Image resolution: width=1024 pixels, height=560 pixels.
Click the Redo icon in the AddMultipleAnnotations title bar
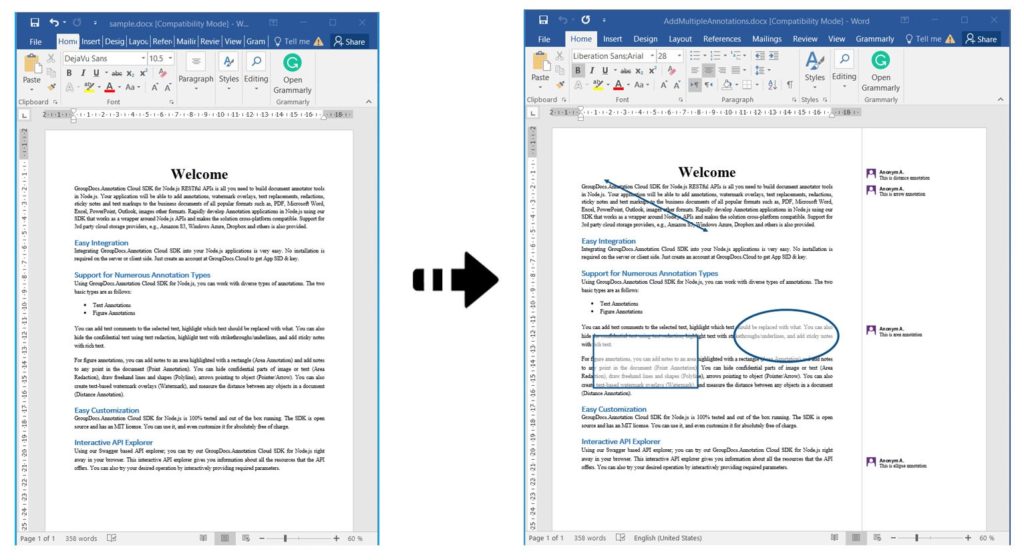click(x=585, y=20)
